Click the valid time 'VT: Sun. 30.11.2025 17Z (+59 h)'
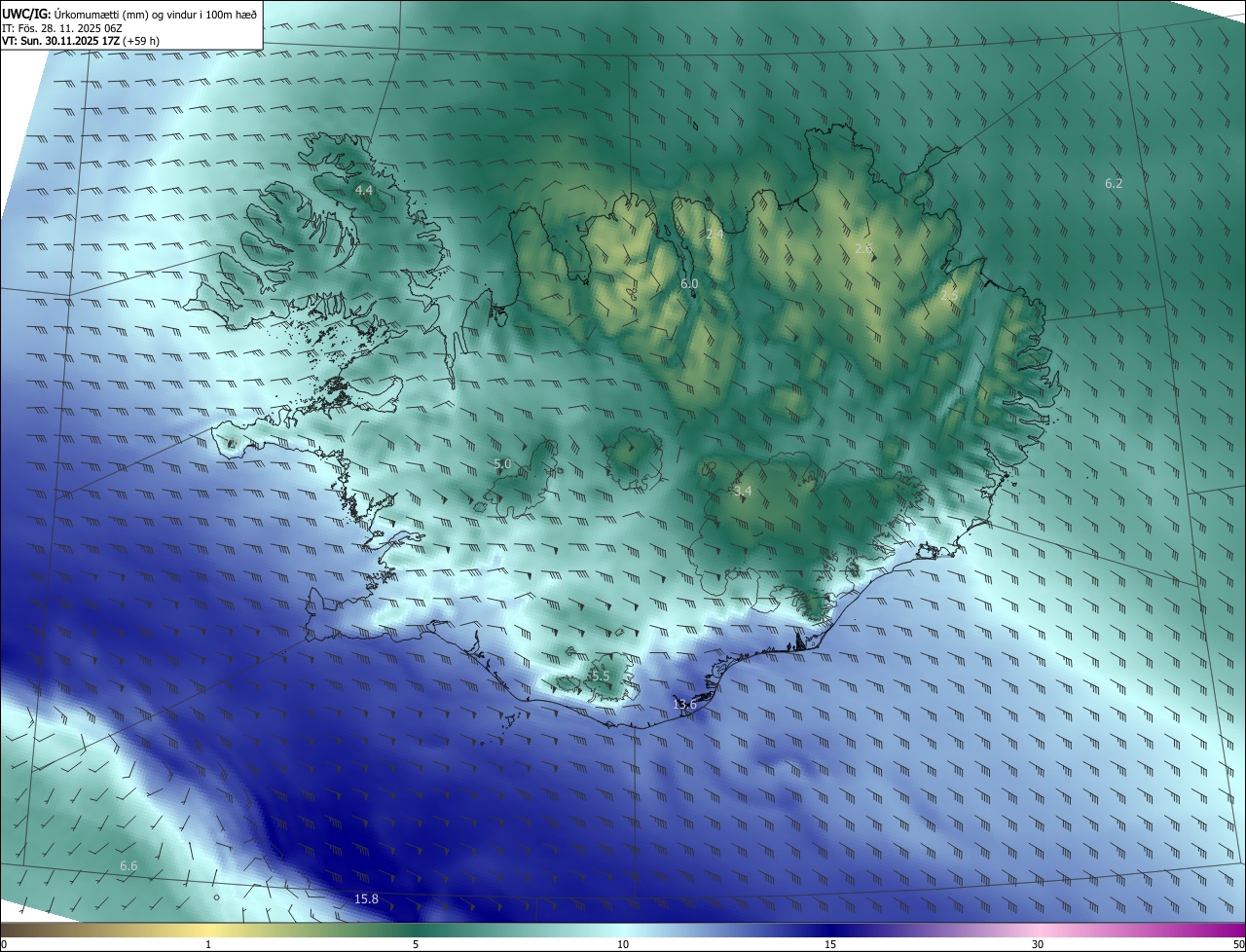The image size is (1246, 952). pyautogui.click(x=81, y=41)
